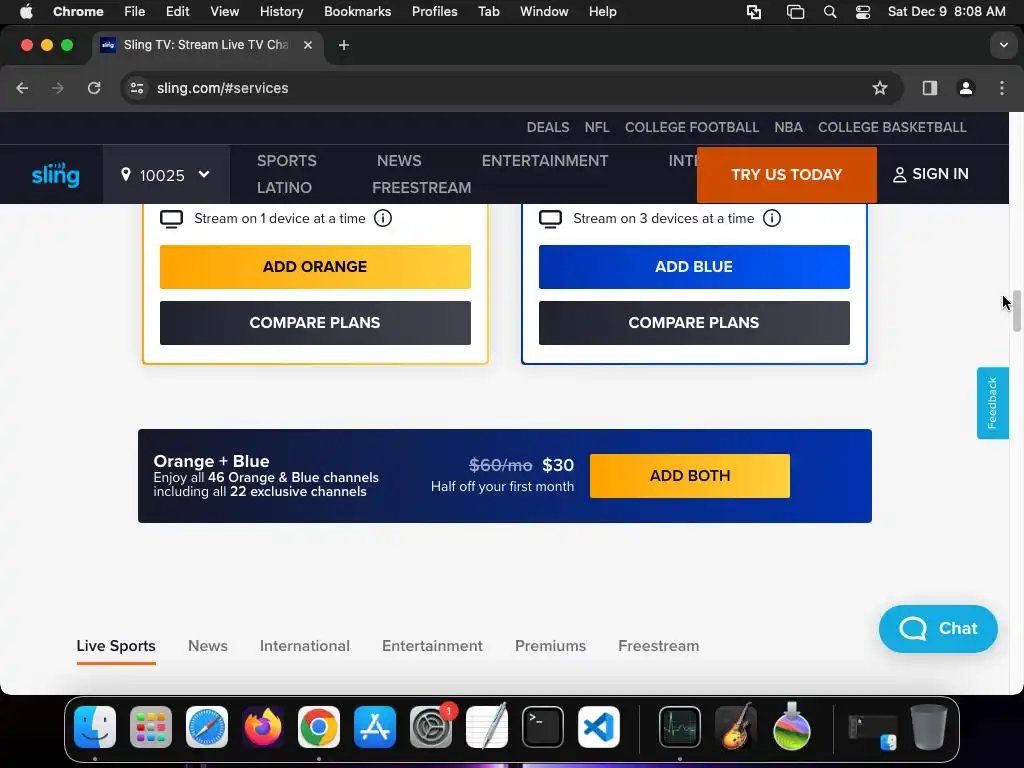Open Finder from the dock
Screen dimensions: 1024x768
[95, 727]
